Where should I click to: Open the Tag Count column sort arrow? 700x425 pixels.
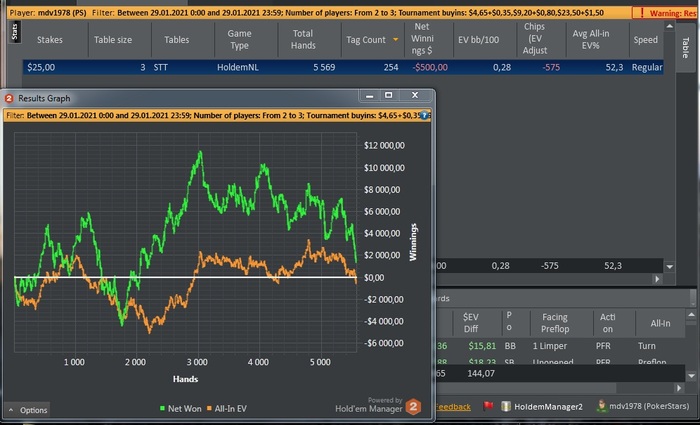396,40
